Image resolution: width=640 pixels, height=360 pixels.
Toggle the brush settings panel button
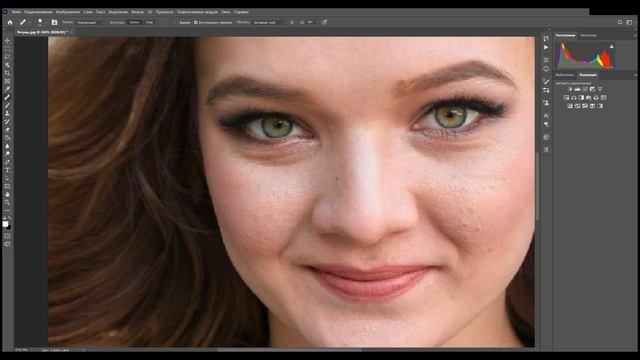pos(54,22)
